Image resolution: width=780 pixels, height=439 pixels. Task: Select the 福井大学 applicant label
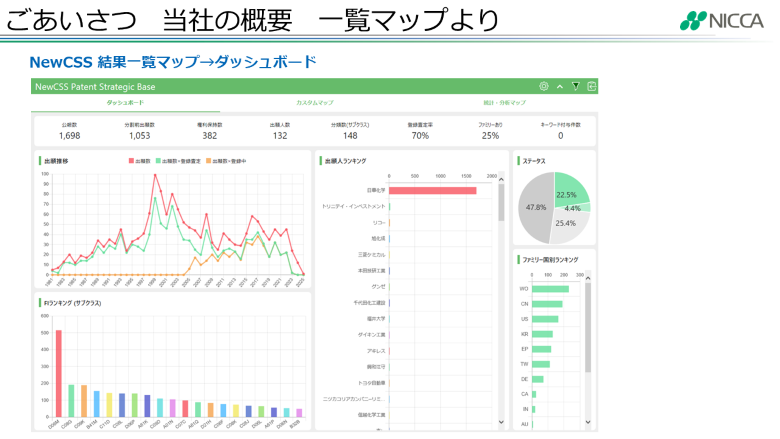tap(376, 319)
